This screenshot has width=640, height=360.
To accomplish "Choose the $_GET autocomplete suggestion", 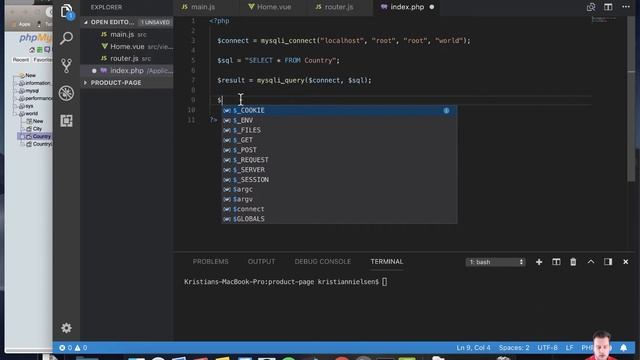I will [339, 140].
